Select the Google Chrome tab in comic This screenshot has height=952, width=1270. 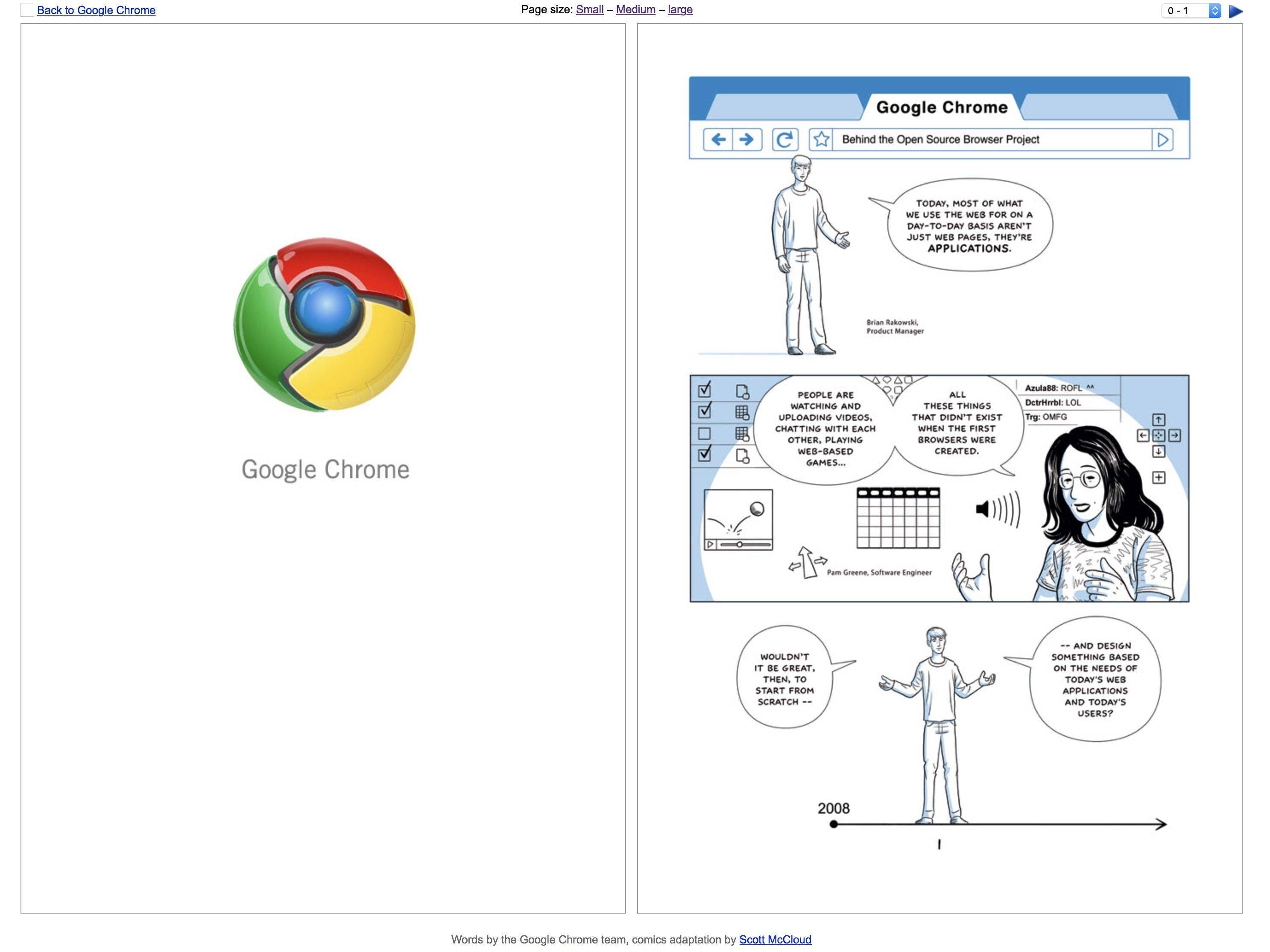pyautogui.click(x=942, y=107)
